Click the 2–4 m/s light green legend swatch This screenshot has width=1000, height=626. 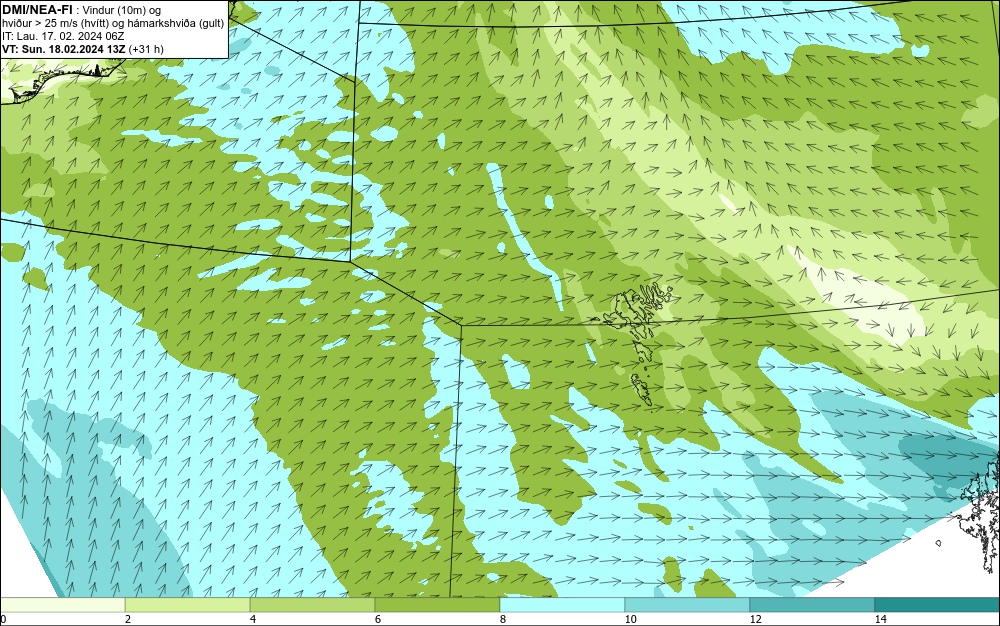pyautogui.click(x=188, y=605)
